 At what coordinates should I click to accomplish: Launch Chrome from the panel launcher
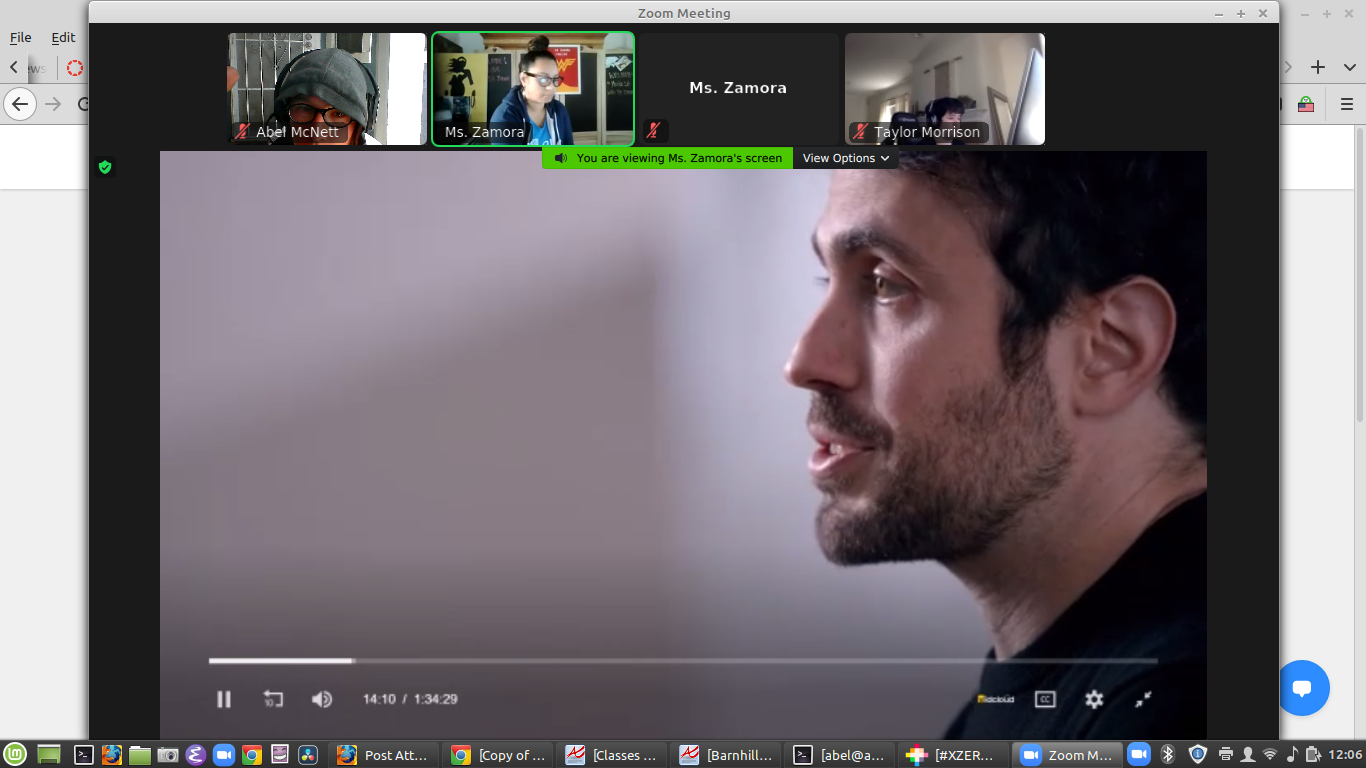pyautogui.click(x=252, y=755)
